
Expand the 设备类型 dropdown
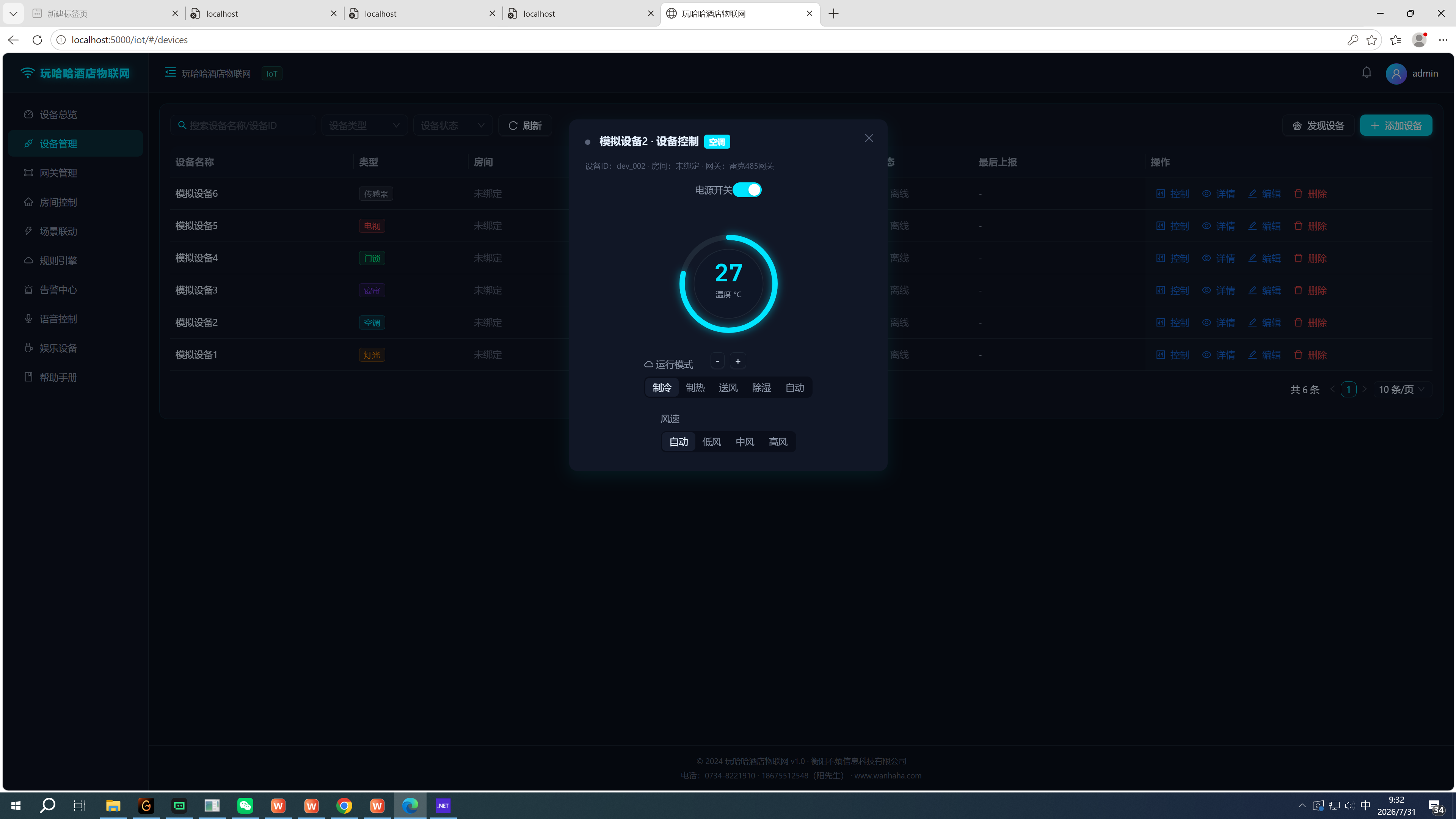(364, 126)
